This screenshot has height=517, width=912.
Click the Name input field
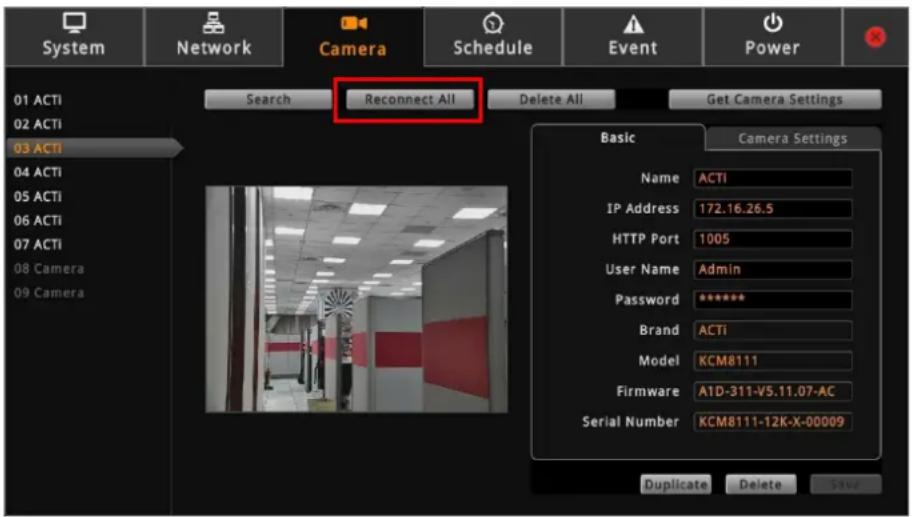click(x=773, y=178)
